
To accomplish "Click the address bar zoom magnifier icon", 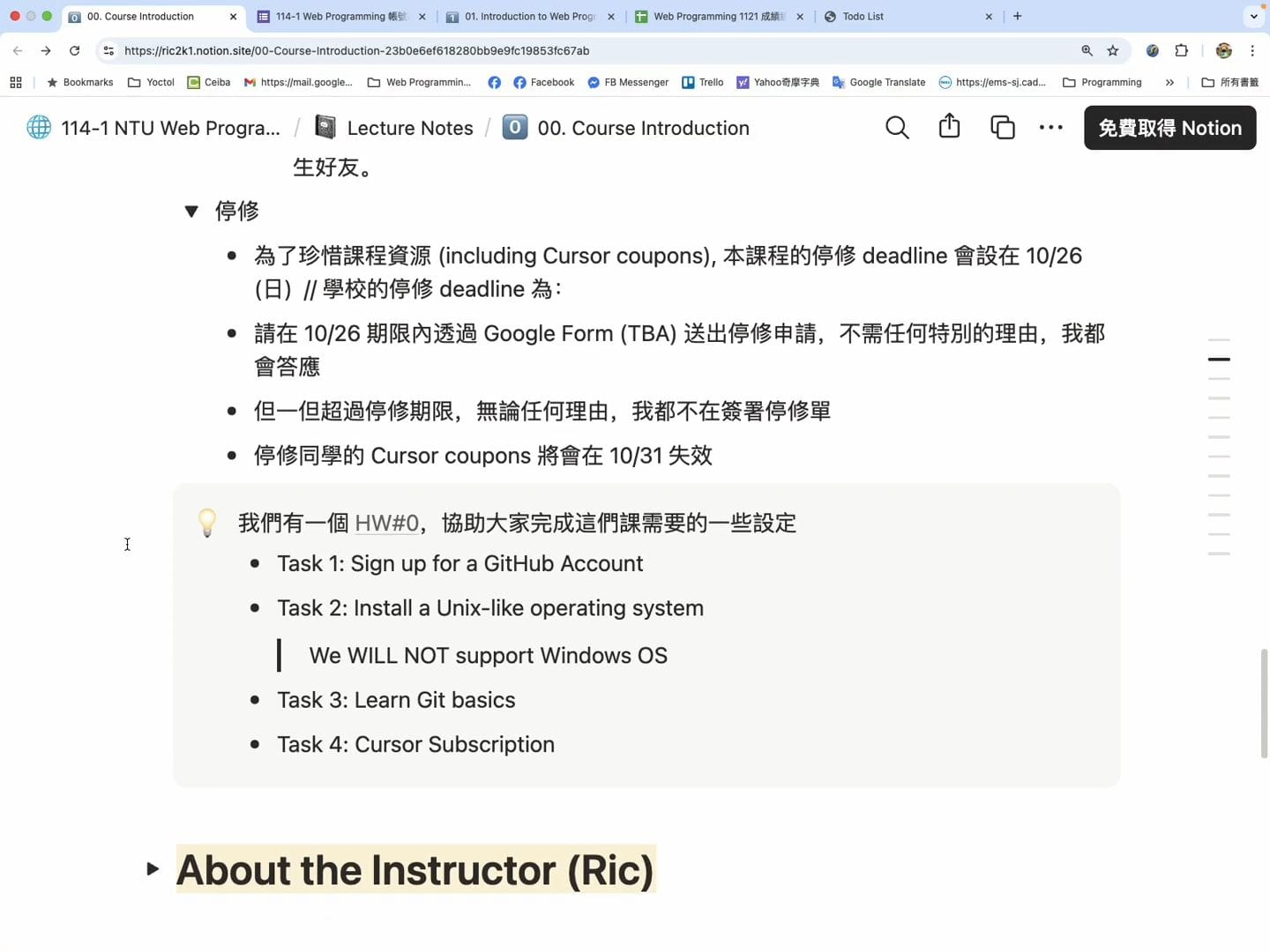I will click(1087, 51).
